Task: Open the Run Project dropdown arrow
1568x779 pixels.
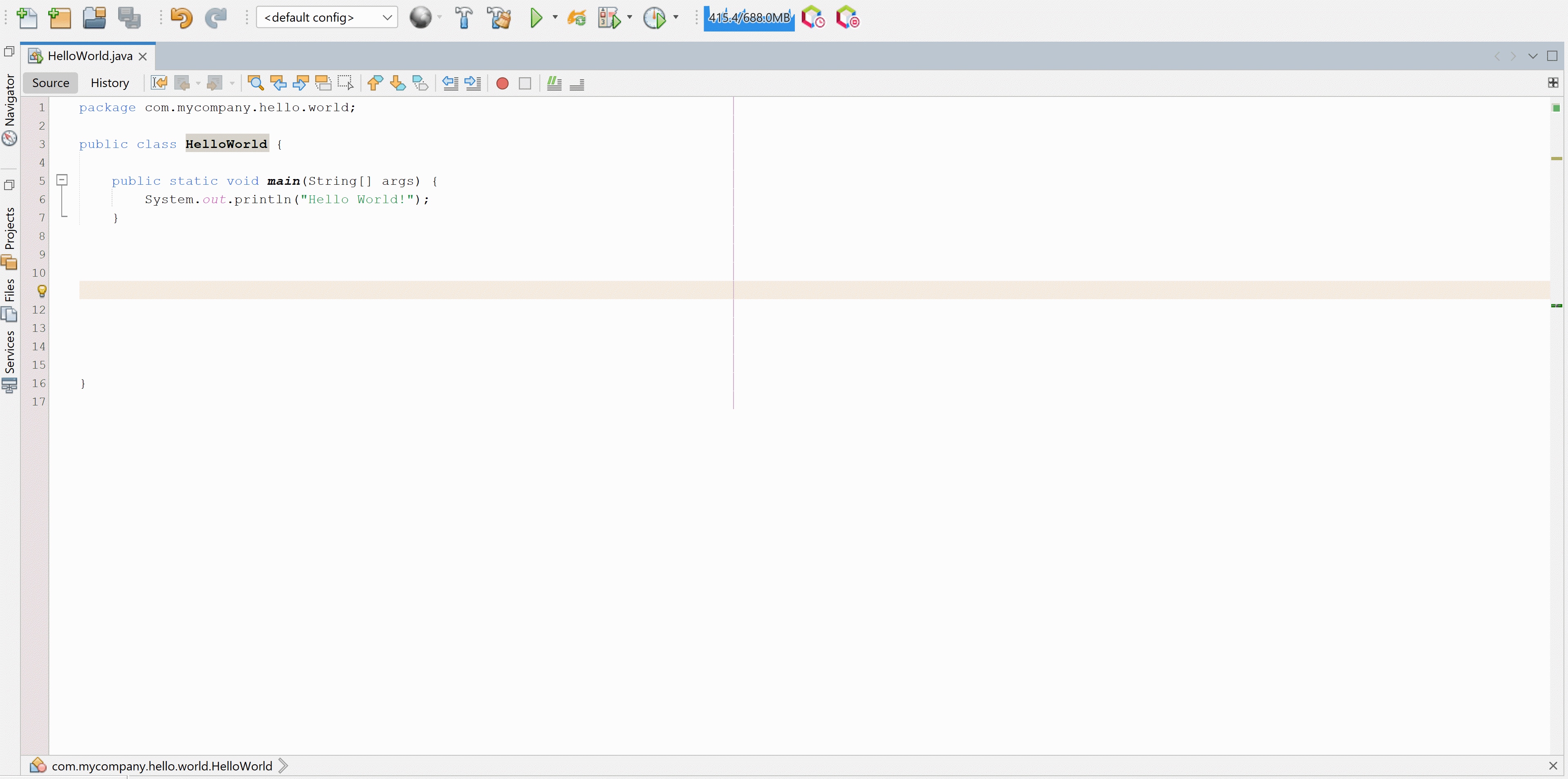Action: (554, 18)
